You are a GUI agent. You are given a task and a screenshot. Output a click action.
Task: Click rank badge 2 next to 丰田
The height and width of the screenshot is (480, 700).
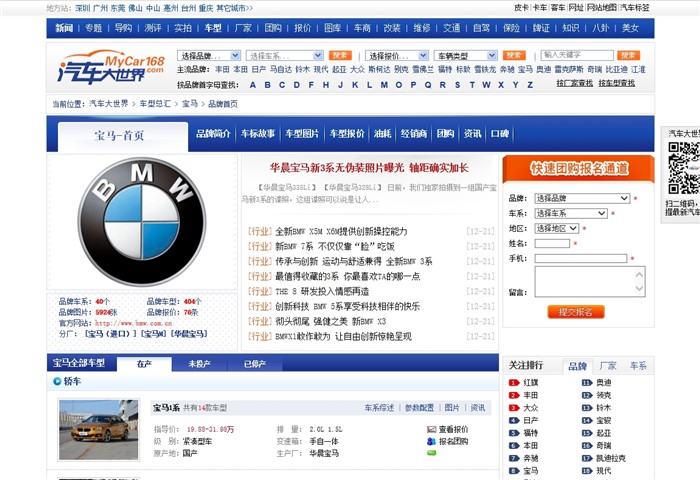click(514, 395)
